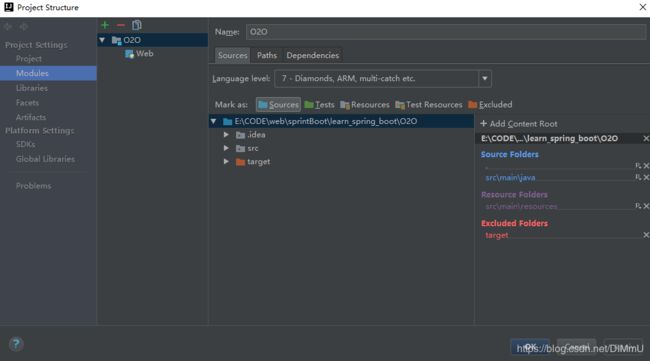Remove E:\CODE content root entry
Viewport: 650px width, 361px height.
(x=645, y=138)
